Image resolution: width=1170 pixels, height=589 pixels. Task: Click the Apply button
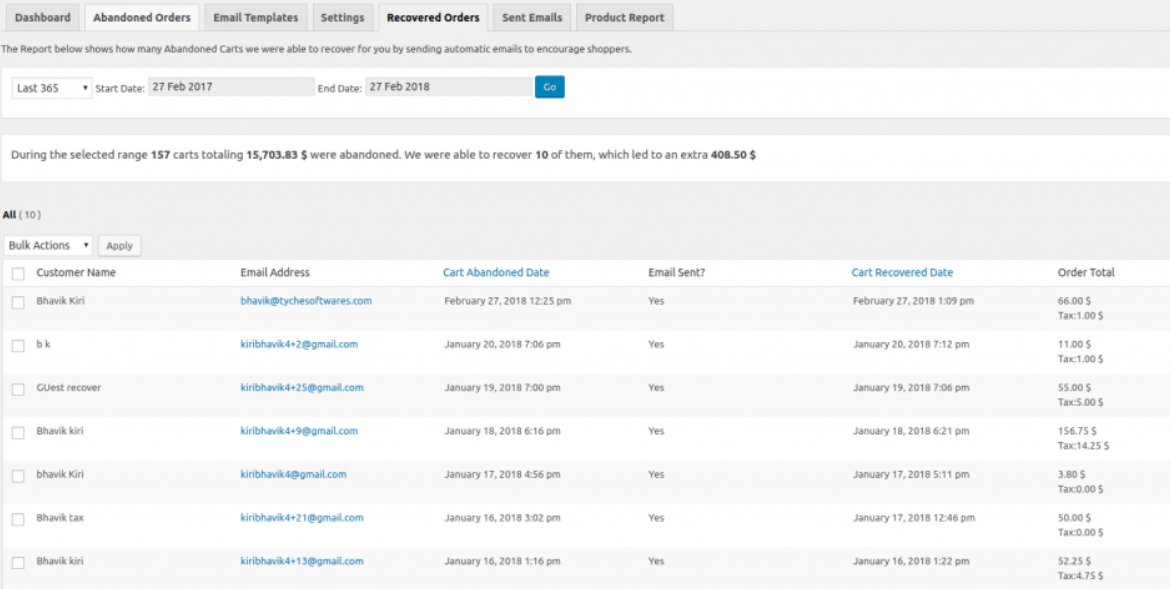[x=119, y=245]
